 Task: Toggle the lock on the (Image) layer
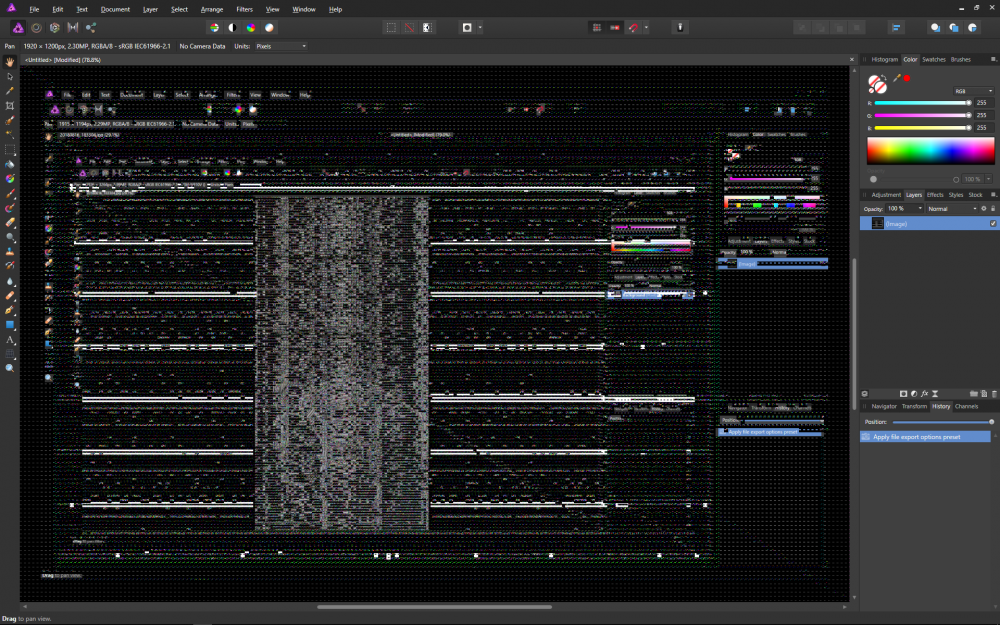993,208
